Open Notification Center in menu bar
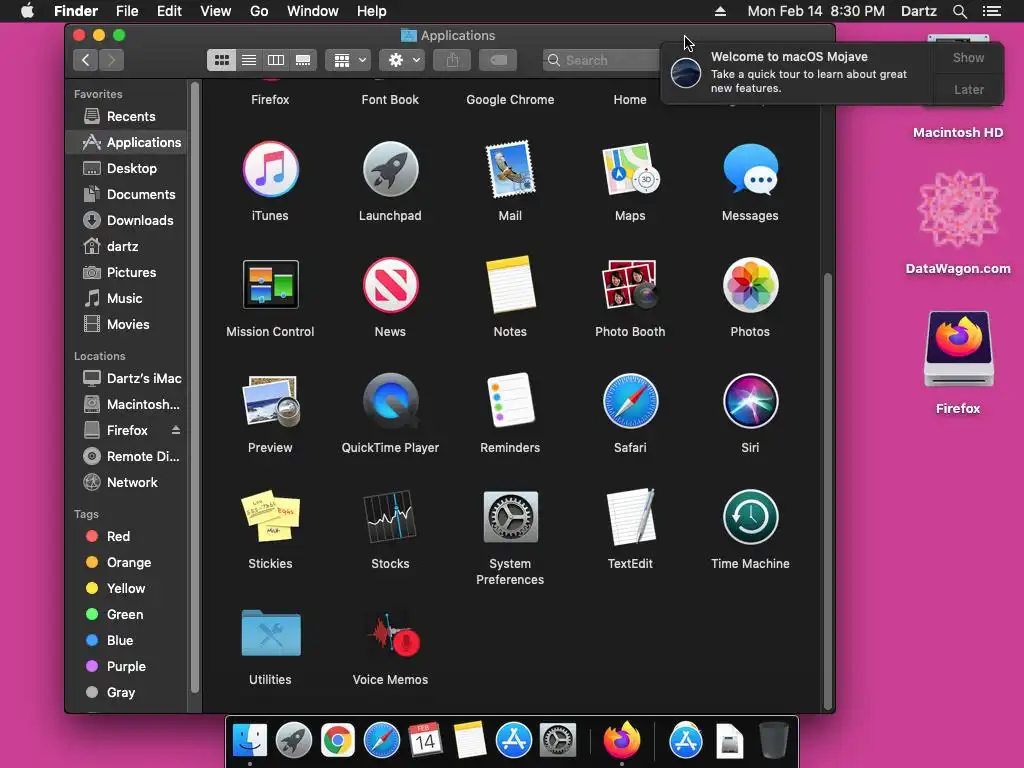The image size is (1024, 768). click(x=992, y=11)
